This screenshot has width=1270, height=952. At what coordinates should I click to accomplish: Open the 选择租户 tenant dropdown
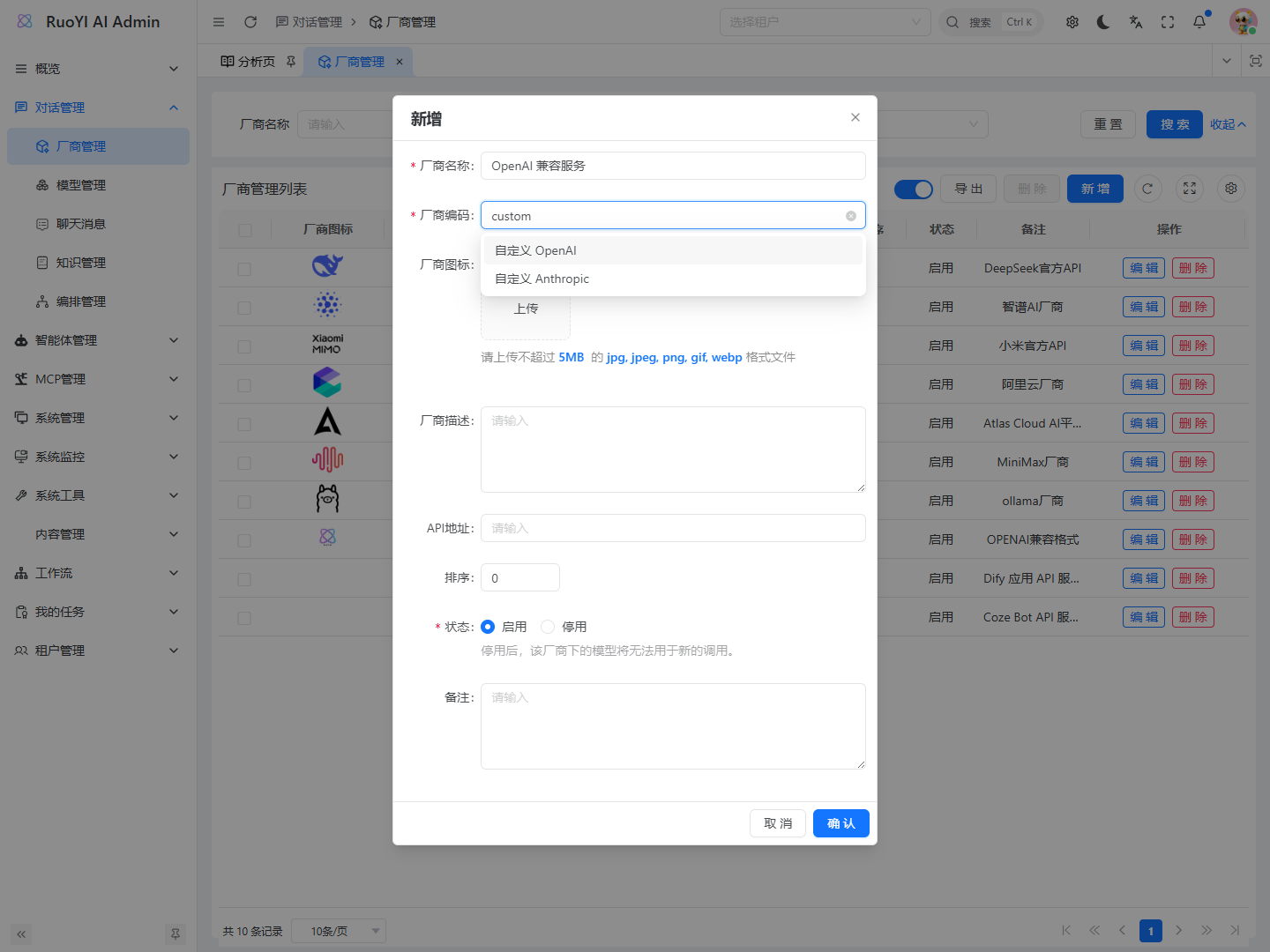coord(825,22)
